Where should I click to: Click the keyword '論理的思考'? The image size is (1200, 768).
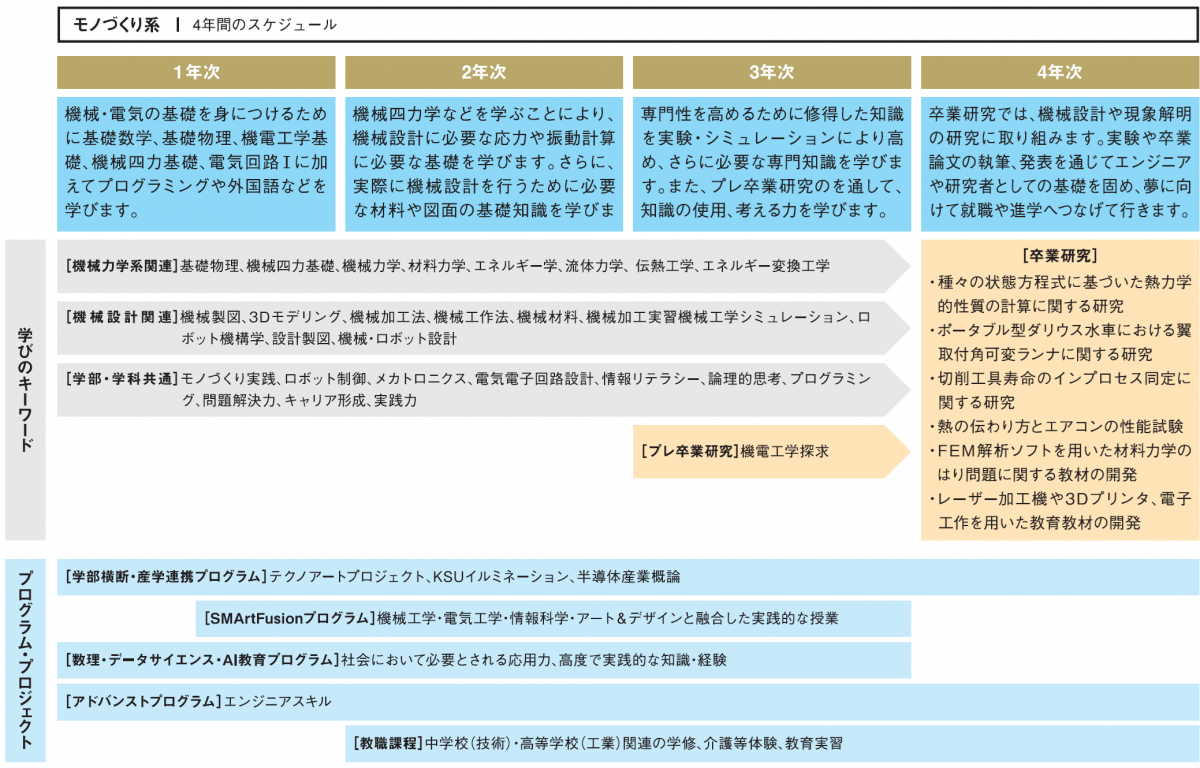click(745, 379)
